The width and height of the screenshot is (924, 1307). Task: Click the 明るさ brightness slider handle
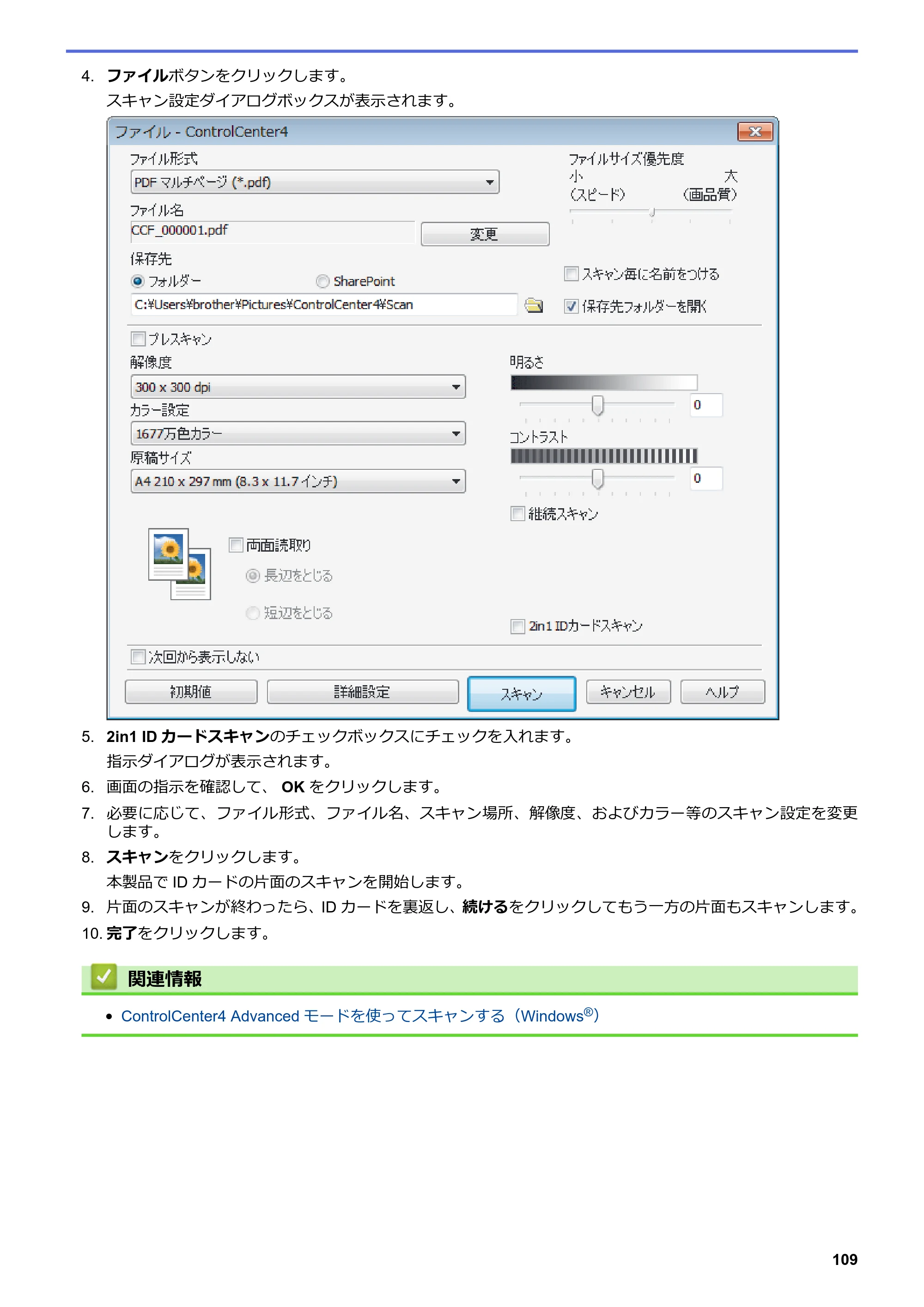tap(597, 405)
